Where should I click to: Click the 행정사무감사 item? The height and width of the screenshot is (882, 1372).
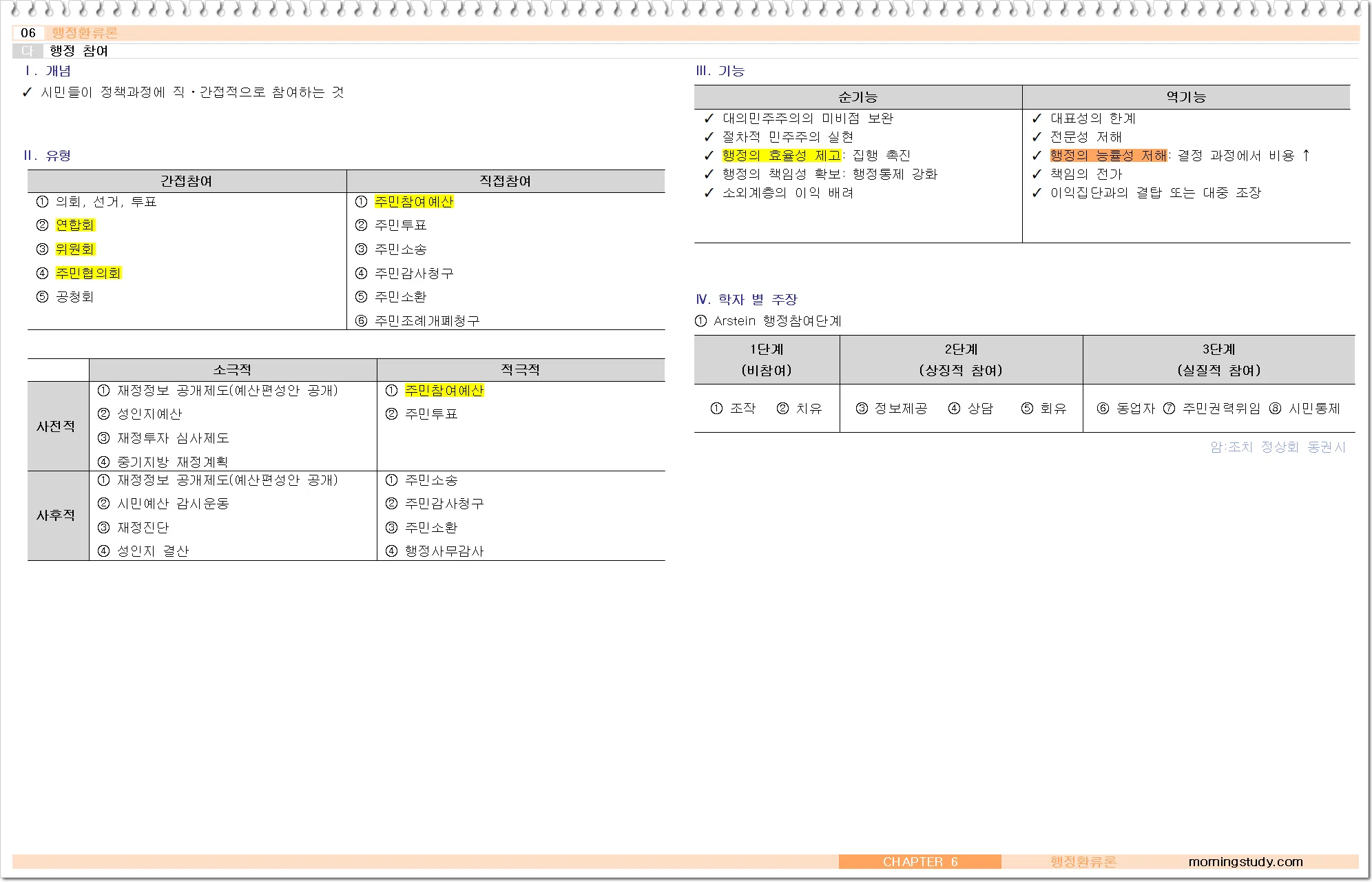(x=444, y=551)
